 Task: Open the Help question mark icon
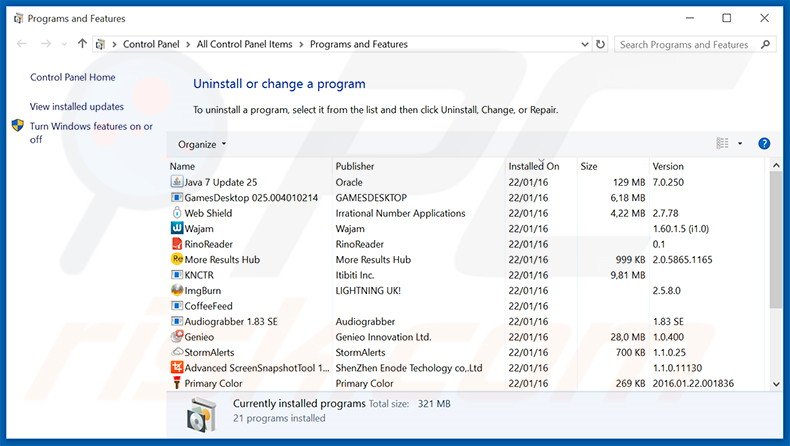[764, 144]
